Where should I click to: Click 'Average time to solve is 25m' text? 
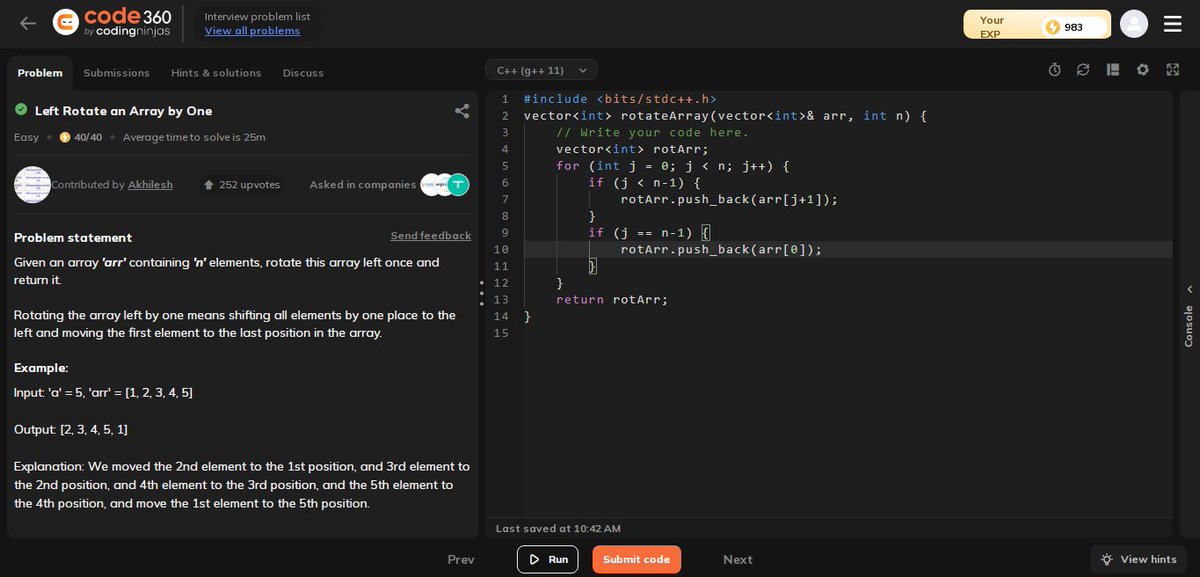(194, 137)
